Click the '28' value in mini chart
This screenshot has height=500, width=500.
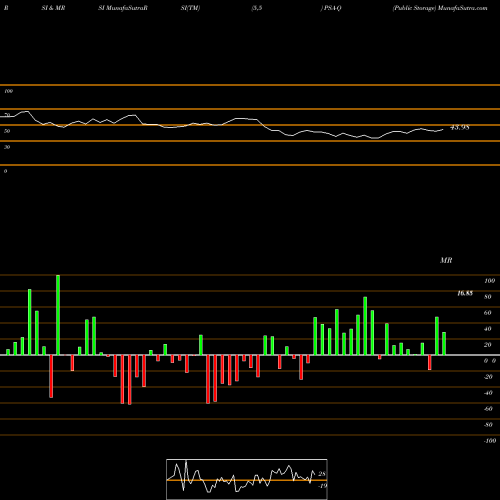322,474
